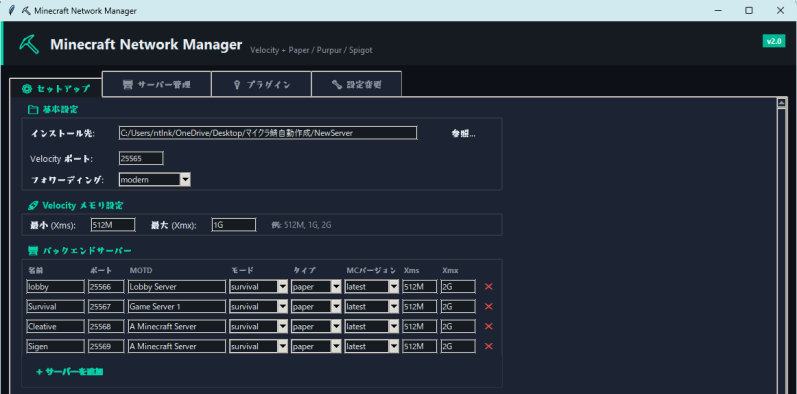Click the MCバージョン column header
This screenshot has height=394, width=797.
click(x=371, y=270)
